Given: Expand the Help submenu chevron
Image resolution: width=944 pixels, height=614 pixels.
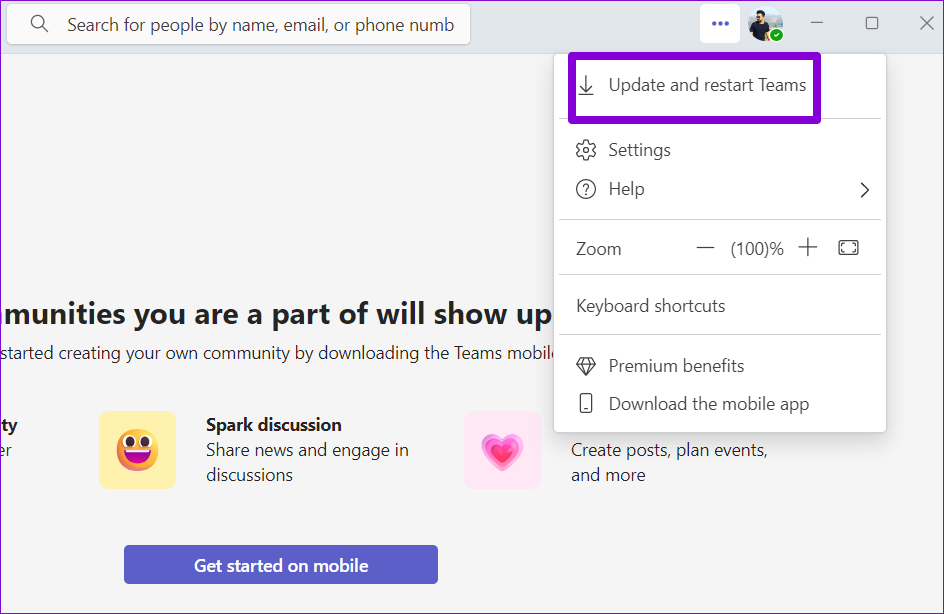Looking at the screenshot, I should (865, 190).
